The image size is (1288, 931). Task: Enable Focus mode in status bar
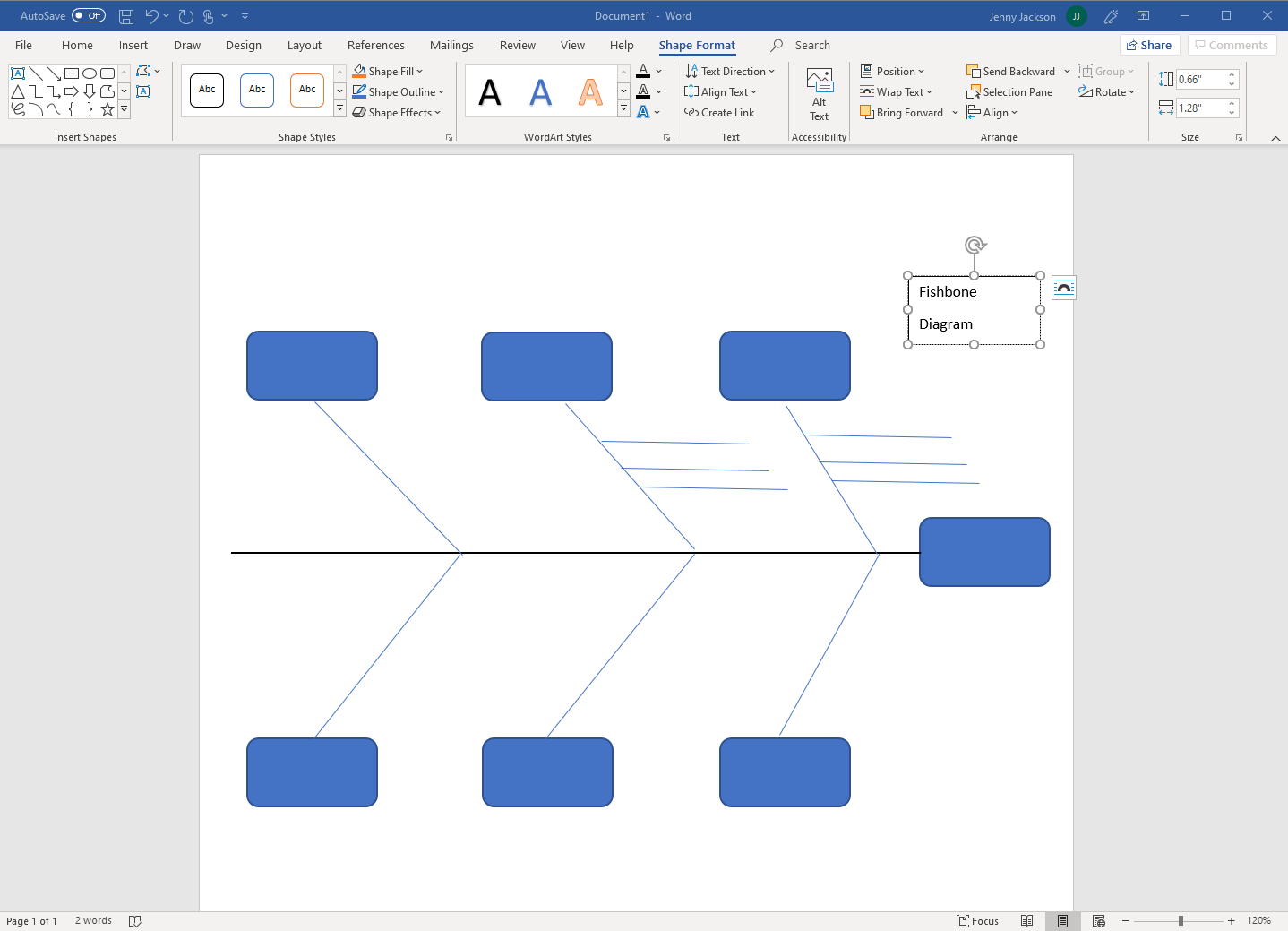pyautogui.click(x=977, y=921)
